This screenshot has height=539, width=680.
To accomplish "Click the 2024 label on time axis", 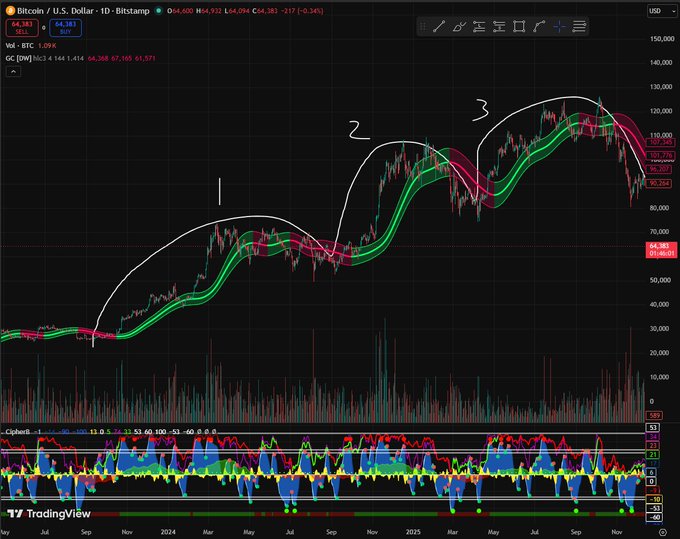I will pos(168,532).
